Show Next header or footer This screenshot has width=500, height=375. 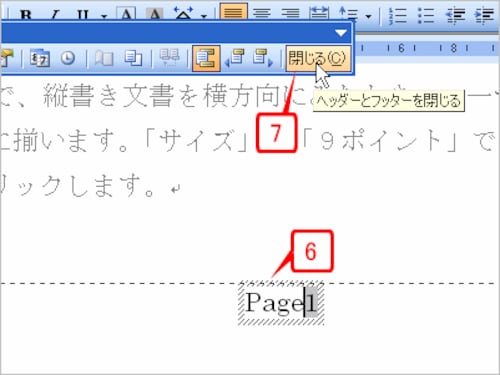point(263,58)
